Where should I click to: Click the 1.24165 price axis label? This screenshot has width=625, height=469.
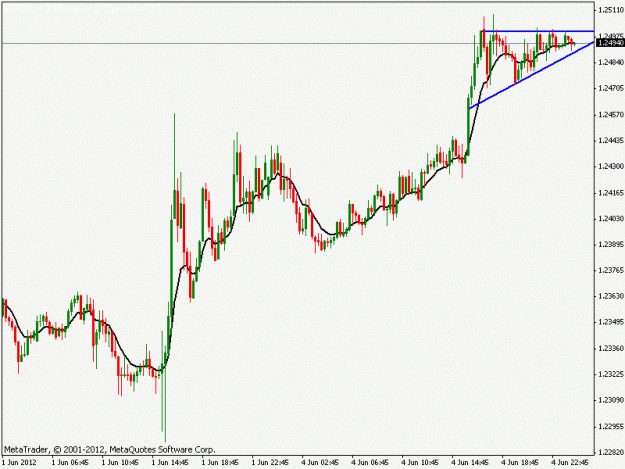[611, 193]
